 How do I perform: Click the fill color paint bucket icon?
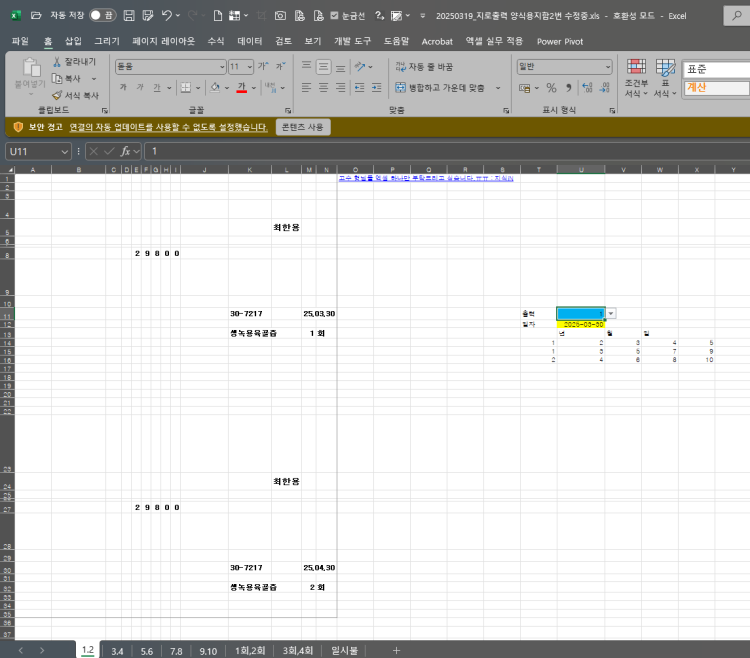click(217, 88)
